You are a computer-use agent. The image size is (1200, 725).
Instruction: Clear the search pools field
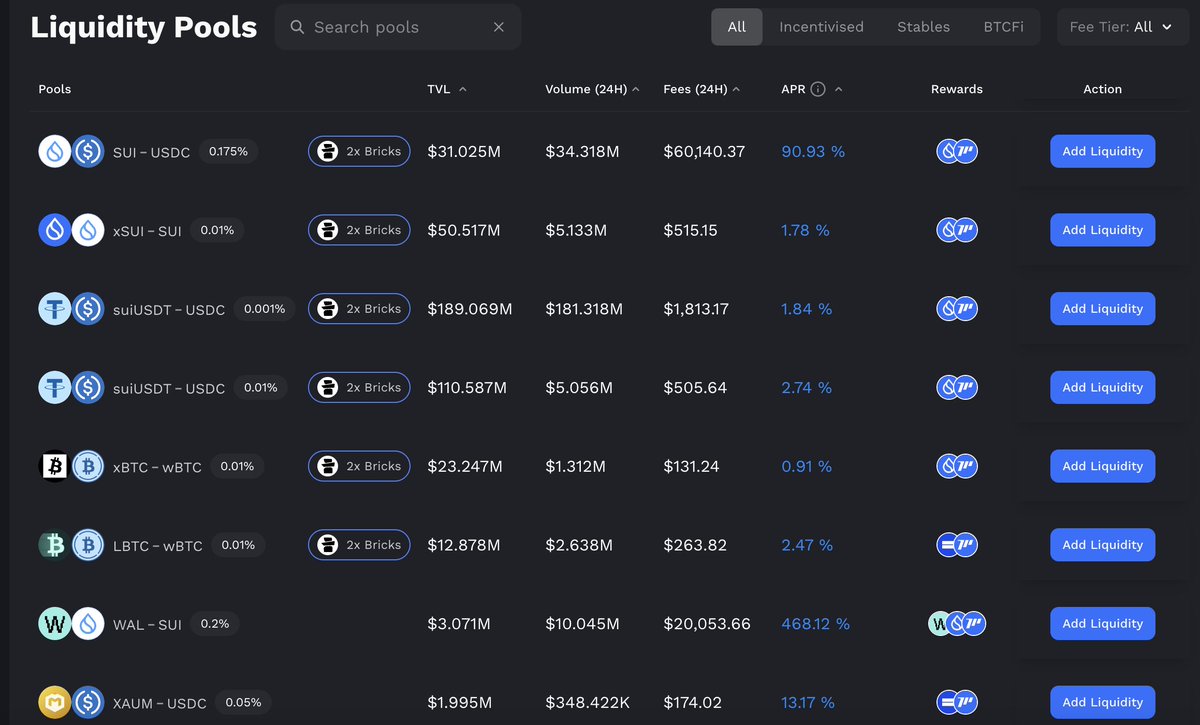[x=499, y=27]
